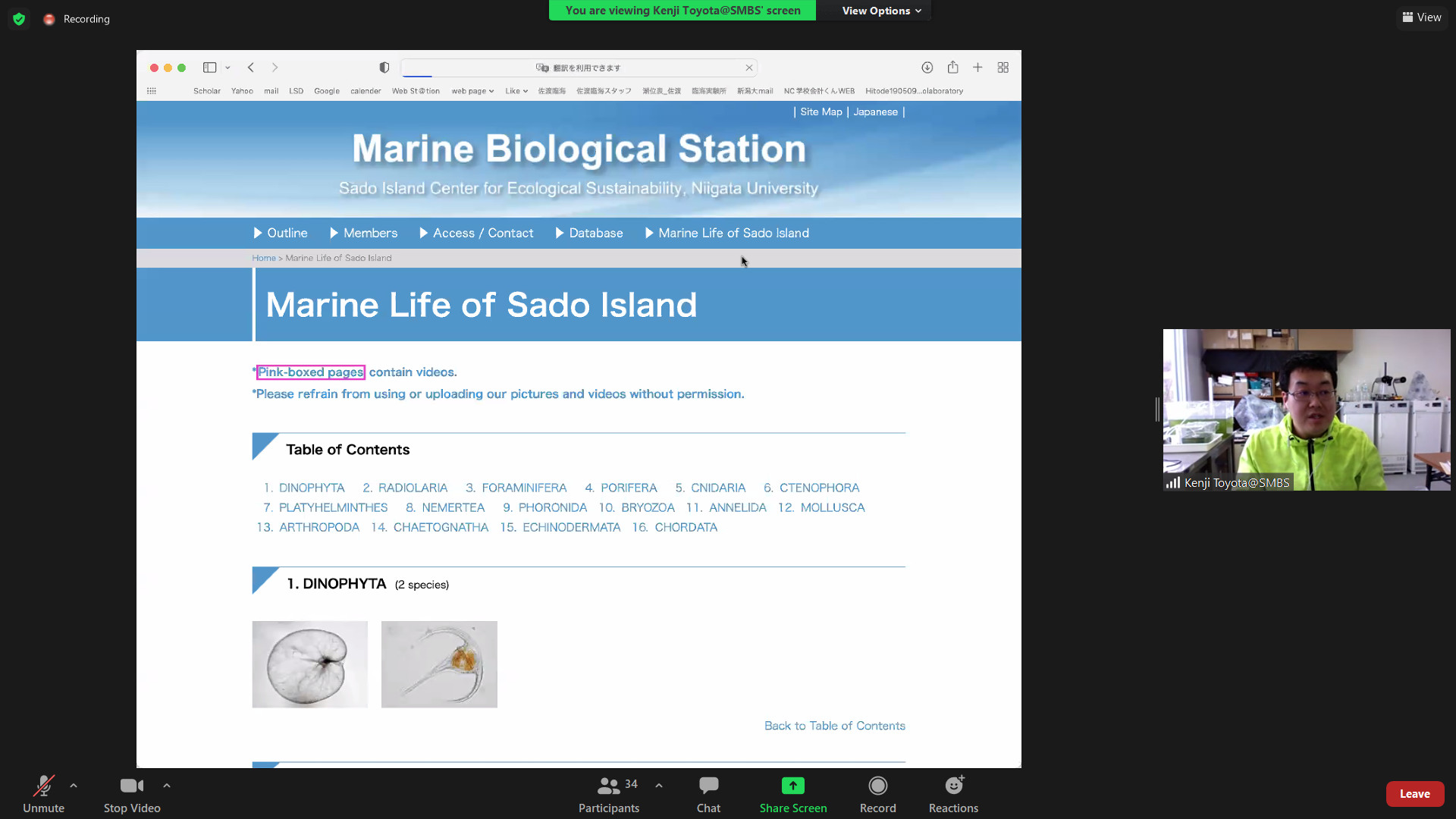Image resolution: width=1456 pixels, height=819 pixels.
Task: Open the Database menu item
Action: tap(595, 233)
